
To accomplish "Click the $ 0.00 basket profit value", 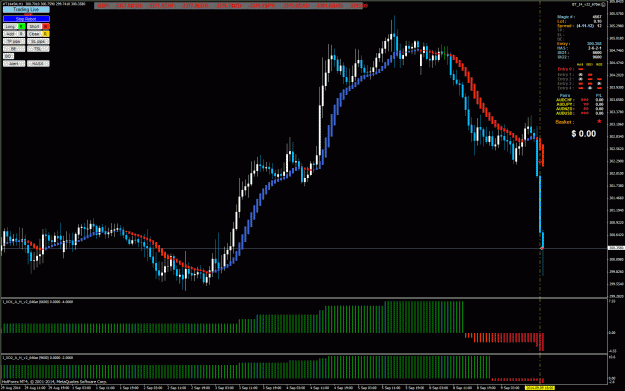I will coord(584,134).
